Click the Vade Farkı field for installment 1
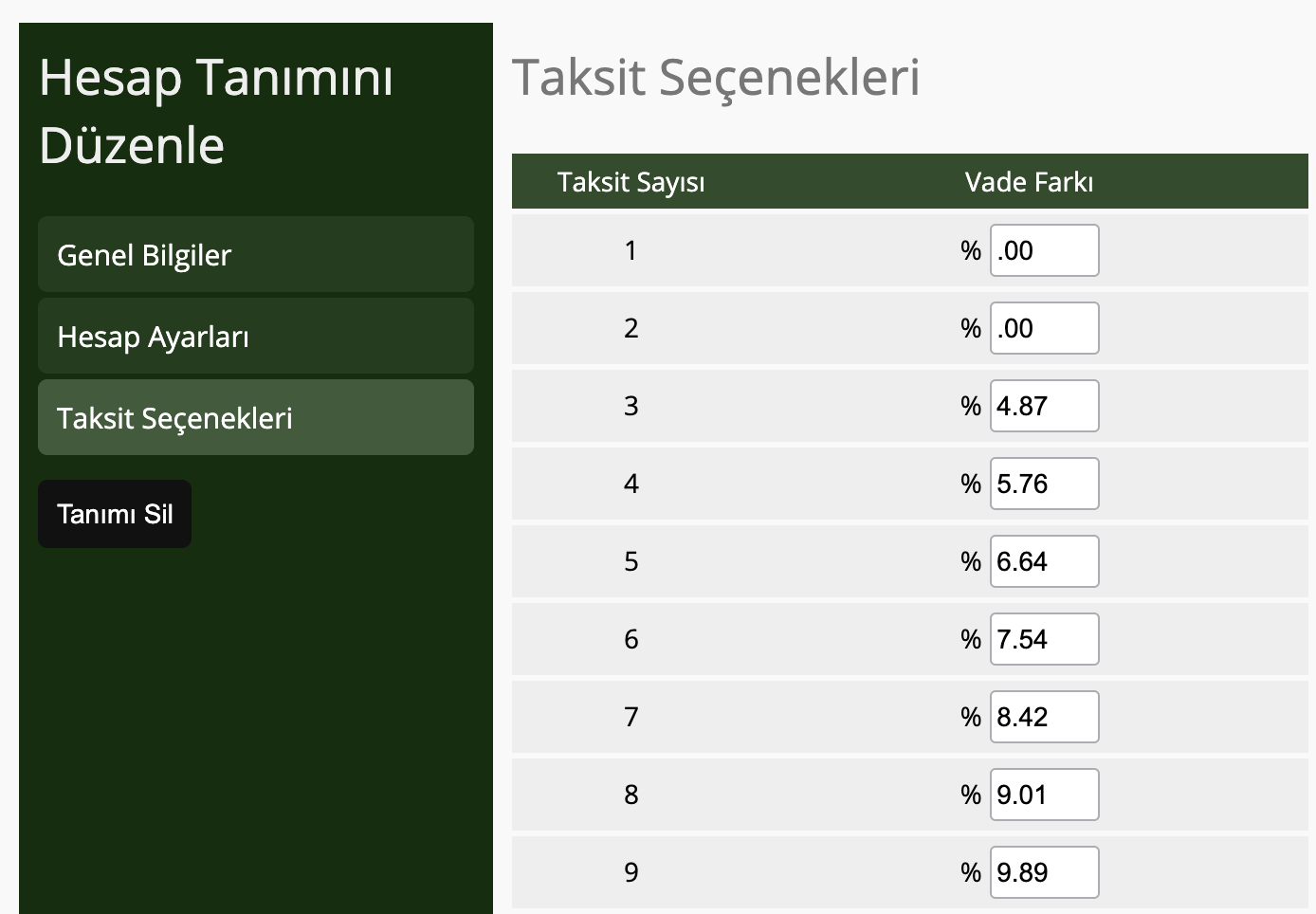The height and width of the screenshot is (914, 1316). (x=1044, y=250)
